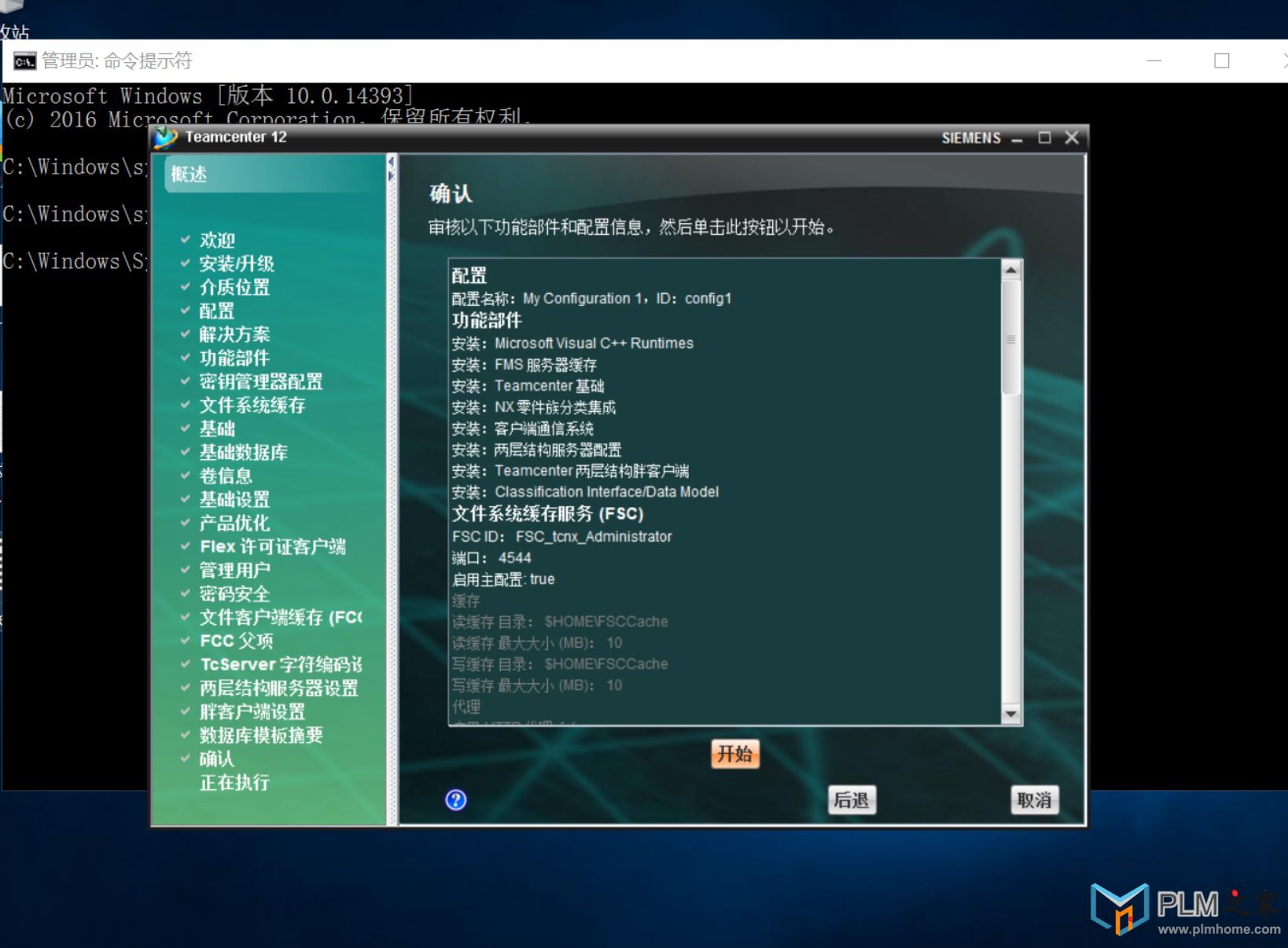Select the TcServer 字符编码 step
This screenshot has width=1288, height=948.
click(281, 664)
